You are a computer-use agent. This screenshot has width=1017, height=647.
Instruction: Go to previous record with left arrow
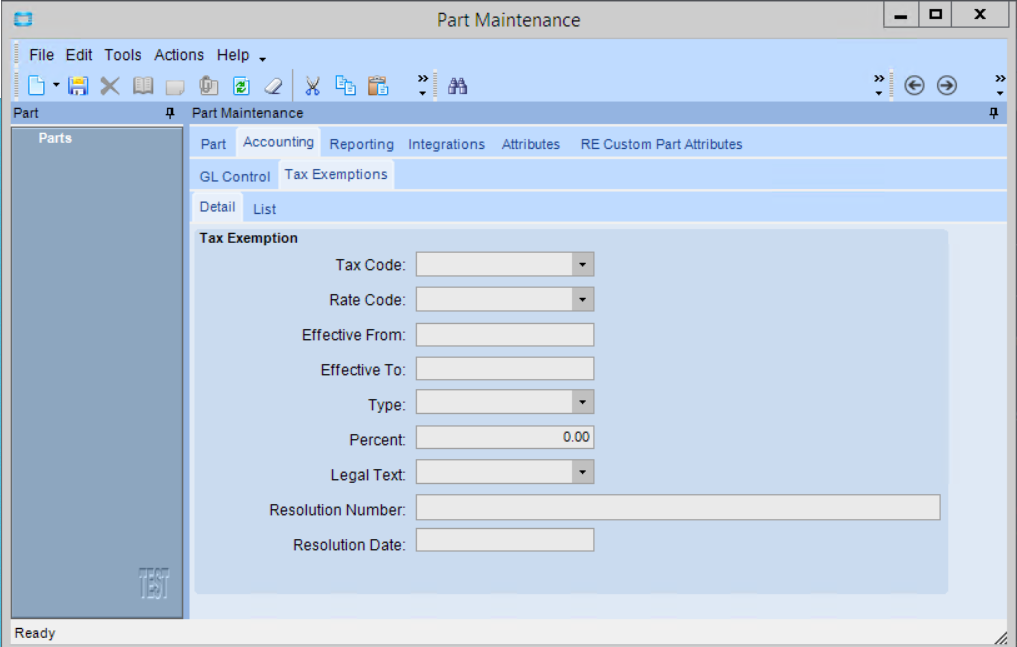coord(914,85)
